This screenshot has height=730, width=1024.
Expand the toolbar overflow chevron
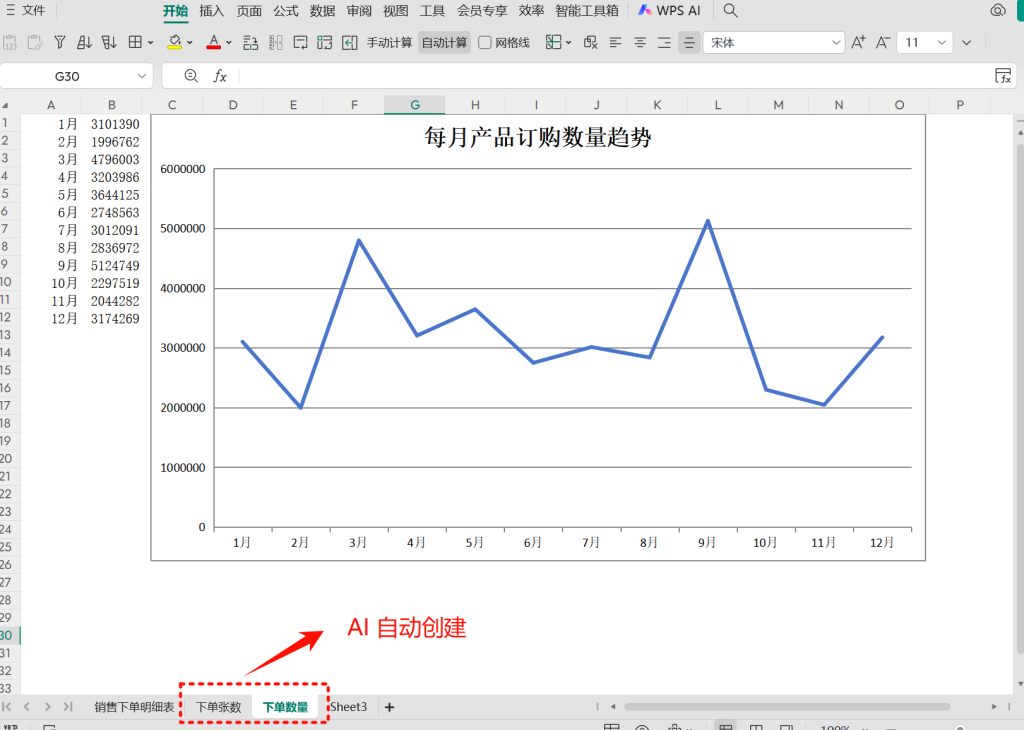[967, 42]
